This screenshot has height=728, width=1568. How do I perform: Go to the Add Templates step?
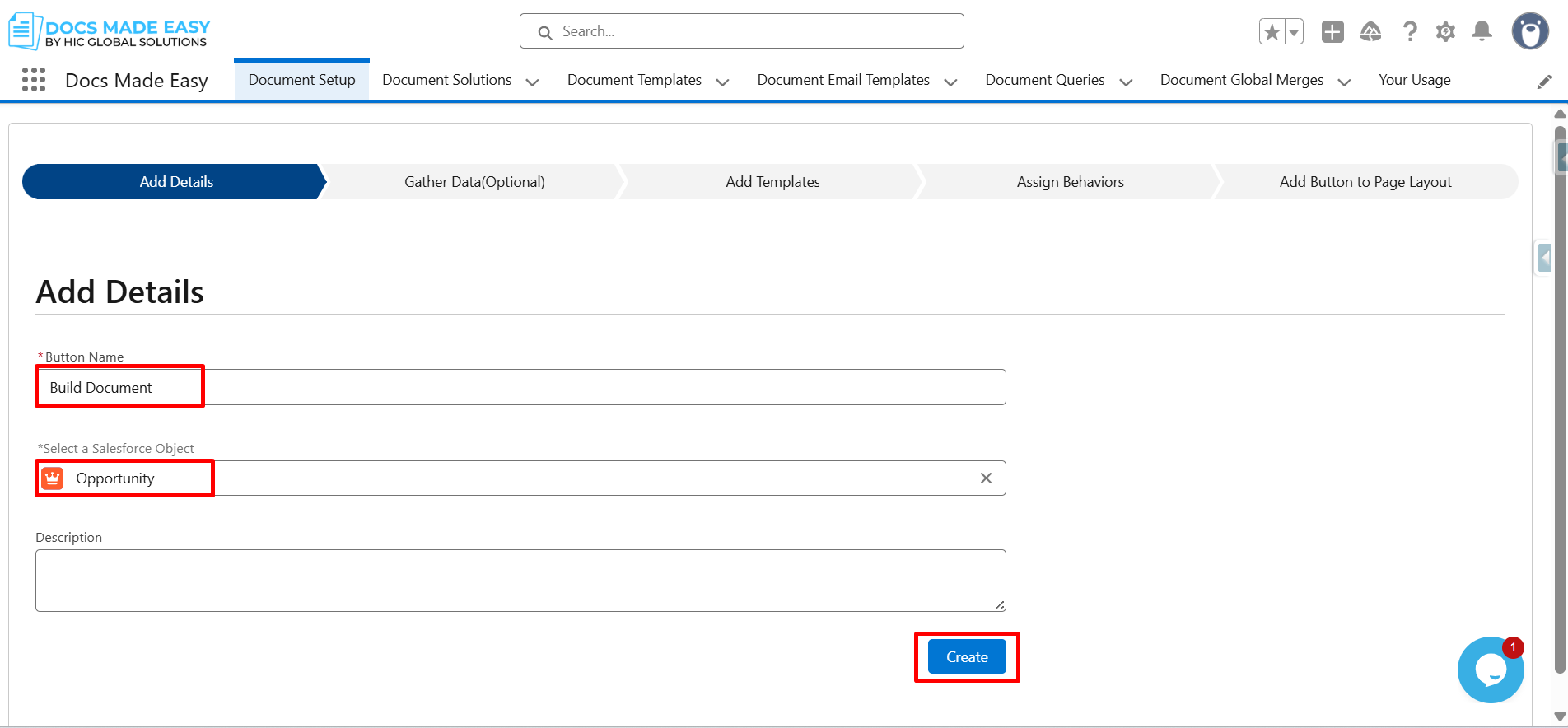coord(772,182)
